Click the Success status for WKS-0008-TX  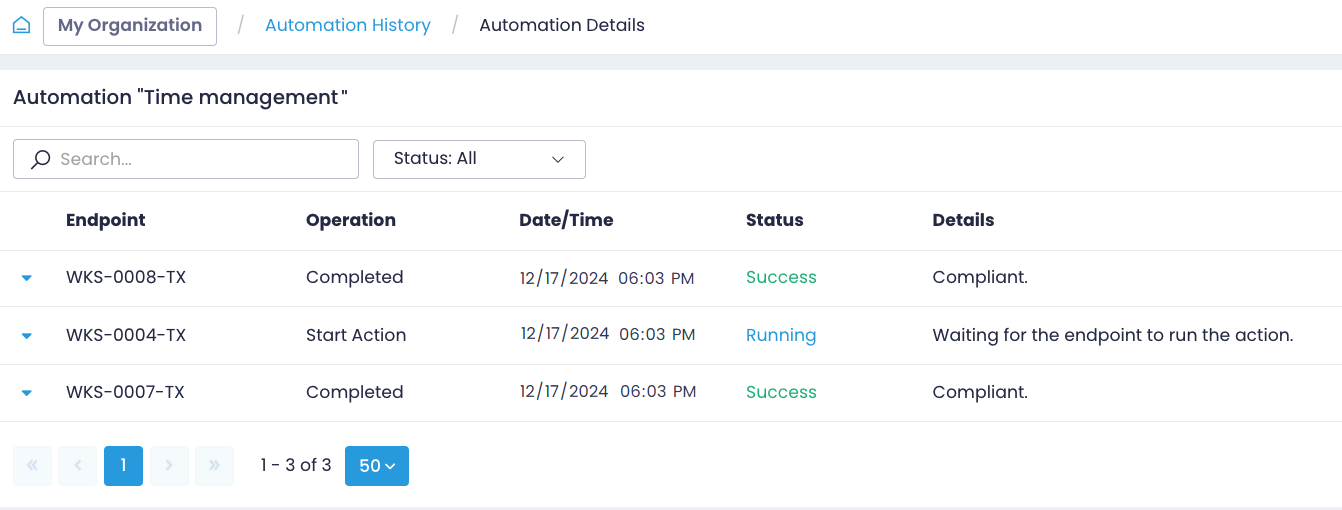[781, 277]
